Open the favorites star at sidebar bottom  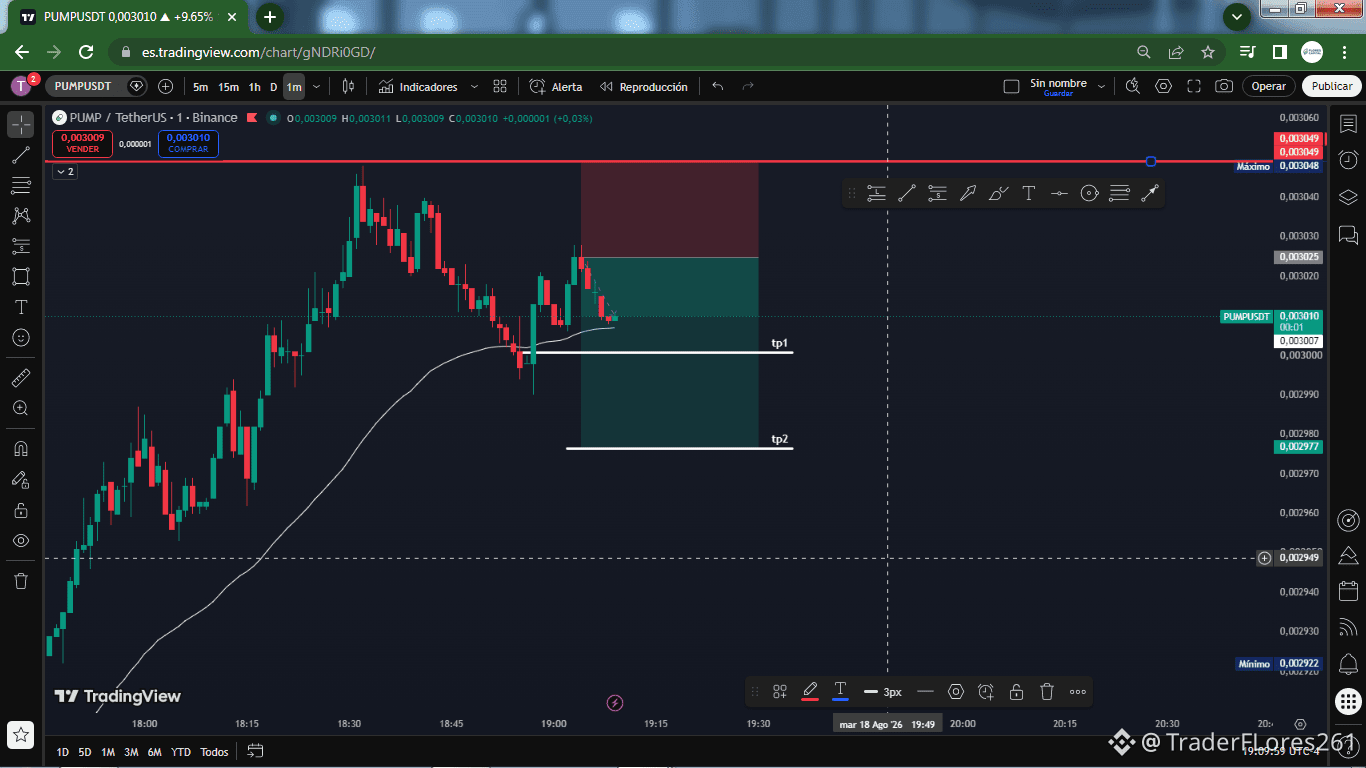[21, 735]
